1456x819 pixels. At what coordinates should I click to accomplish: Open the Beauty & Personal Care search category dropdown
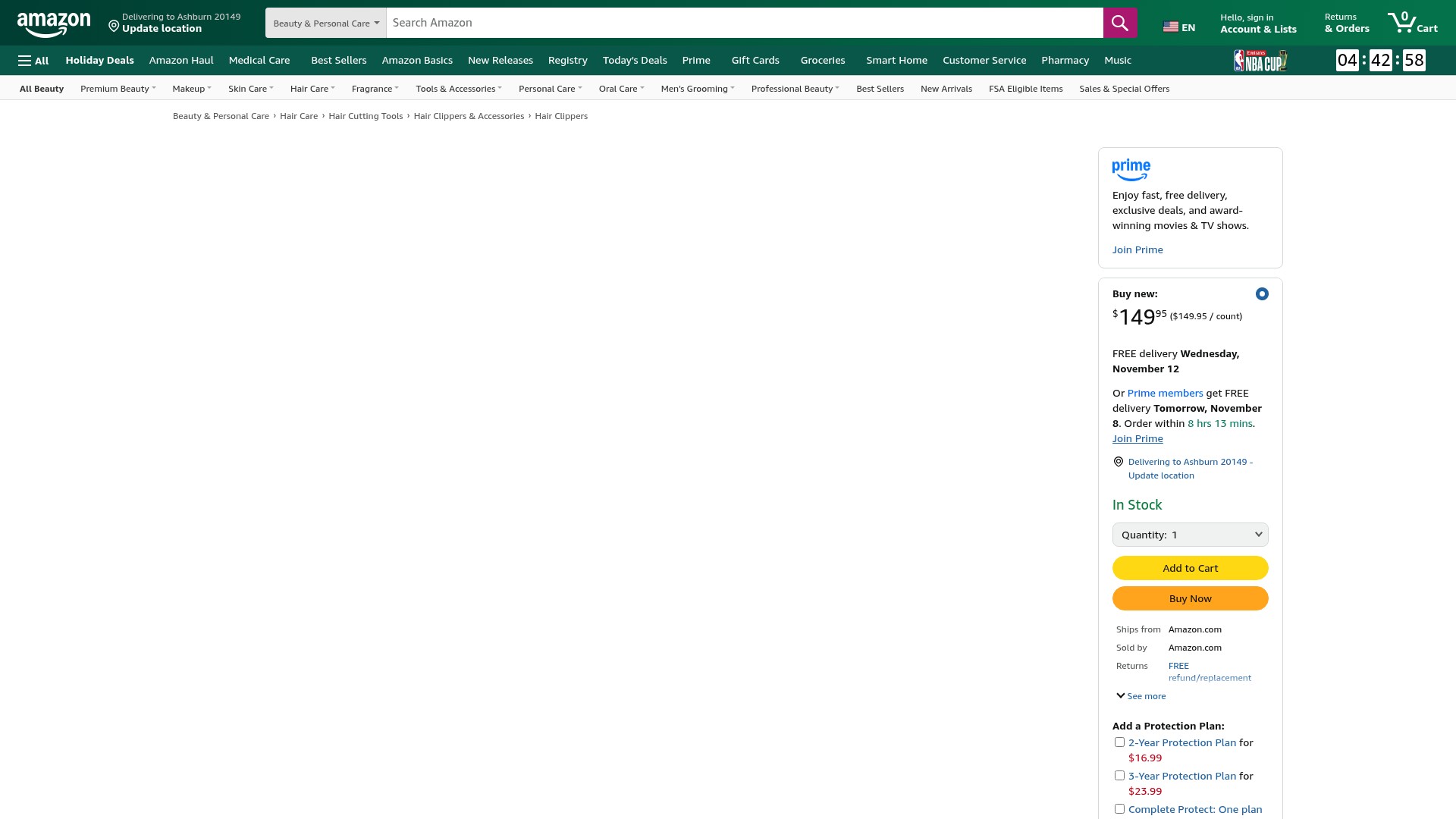pyautogui.click(x=325, y=23)
